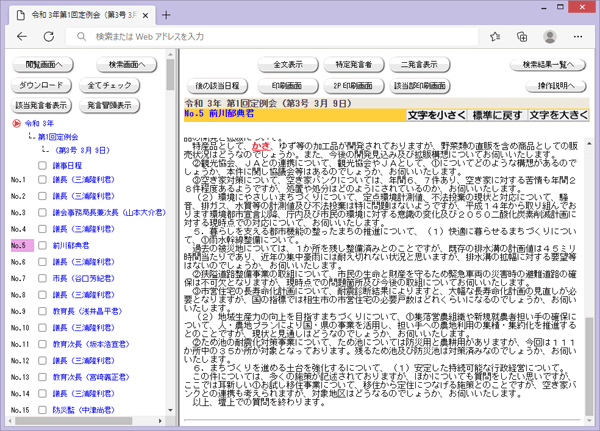Select the 令和 3年第1回定例会 browser tab
Image resolution: width=600 pixels, height=431 pixels.
tap(80, 15)
